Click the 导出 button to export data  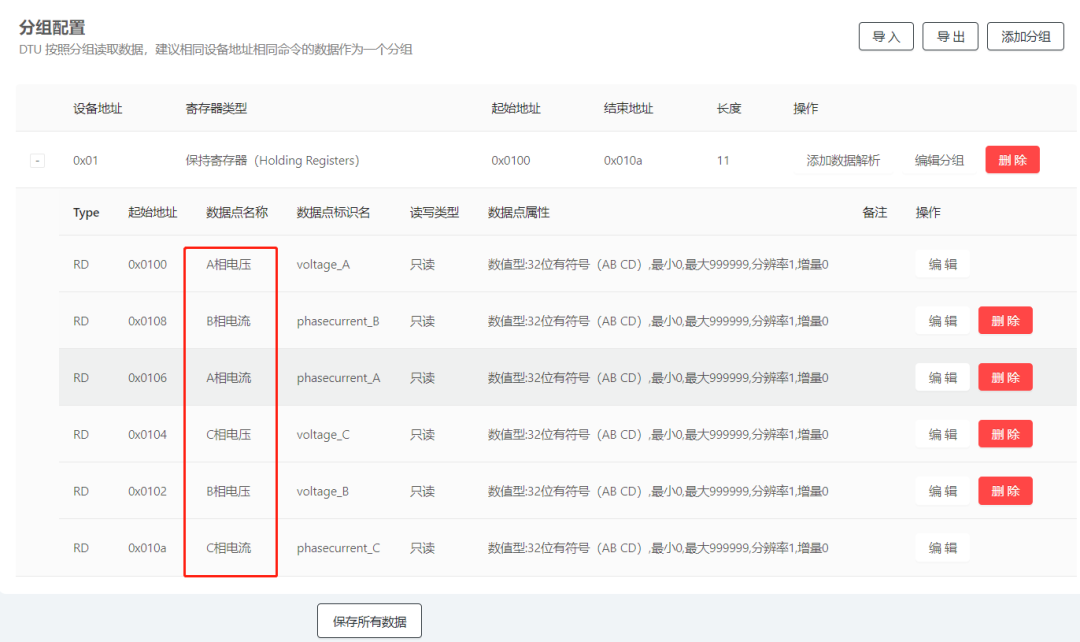click(950, 36)
